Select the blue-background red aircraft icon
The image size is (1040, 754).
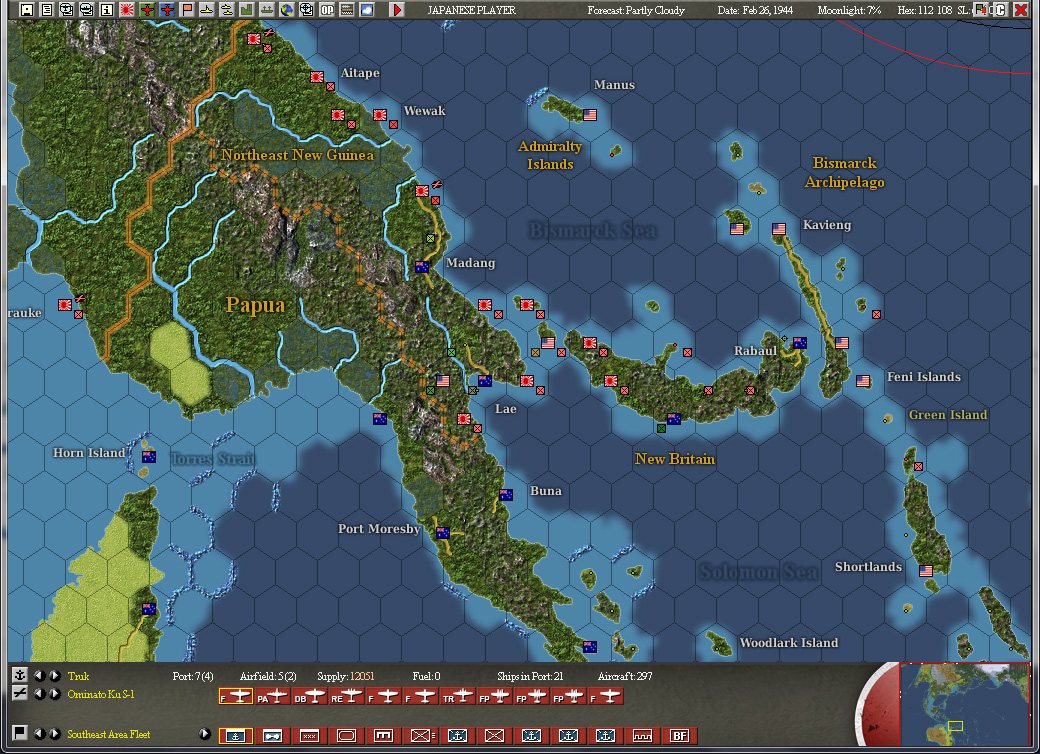(167, 10)
